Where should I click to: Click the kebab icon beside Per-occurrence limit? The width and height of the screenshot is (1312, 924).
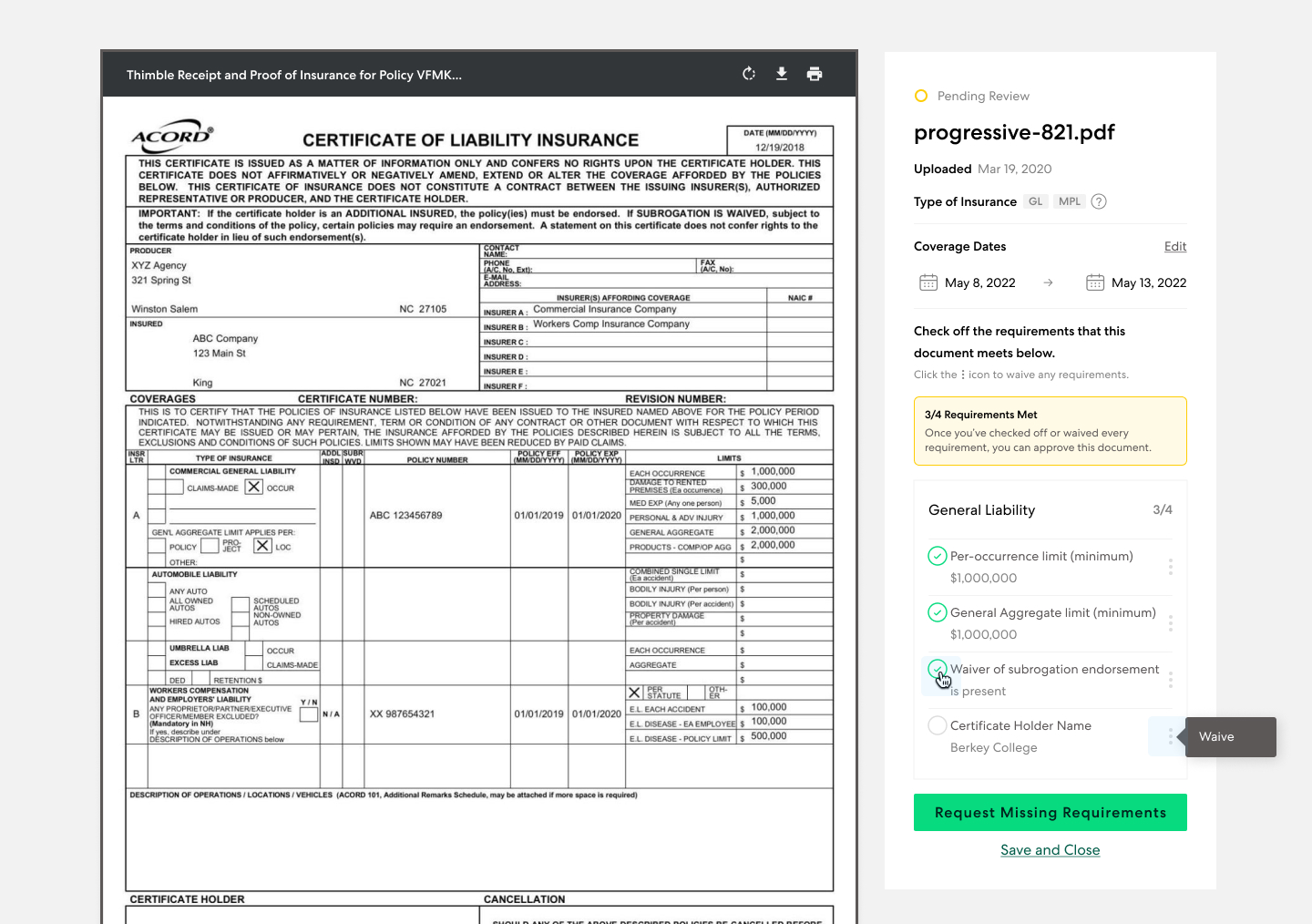1170,567
